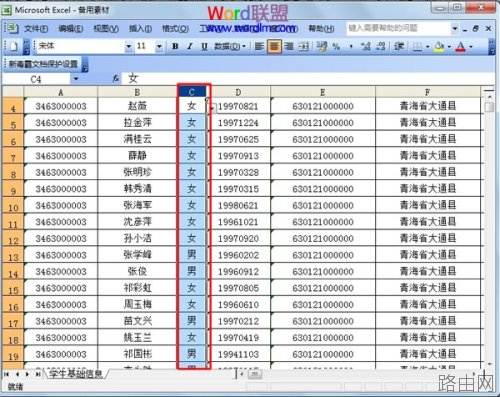This screenshot has height=397, width=500.
Task: Expand the antivirus toolbar options chevron
Action: [x=85, y=64]
